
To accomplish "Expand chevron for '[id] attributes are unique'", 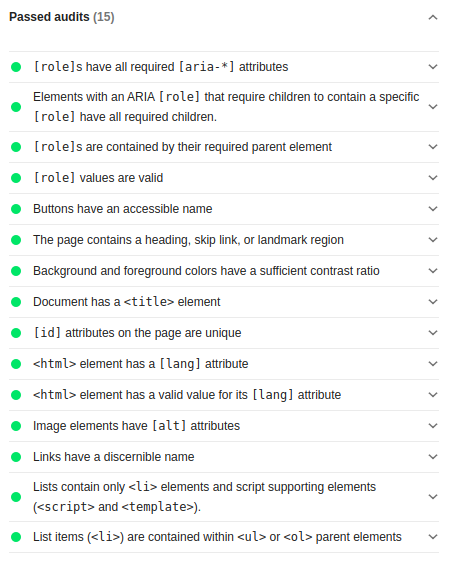I will point(433,333).
